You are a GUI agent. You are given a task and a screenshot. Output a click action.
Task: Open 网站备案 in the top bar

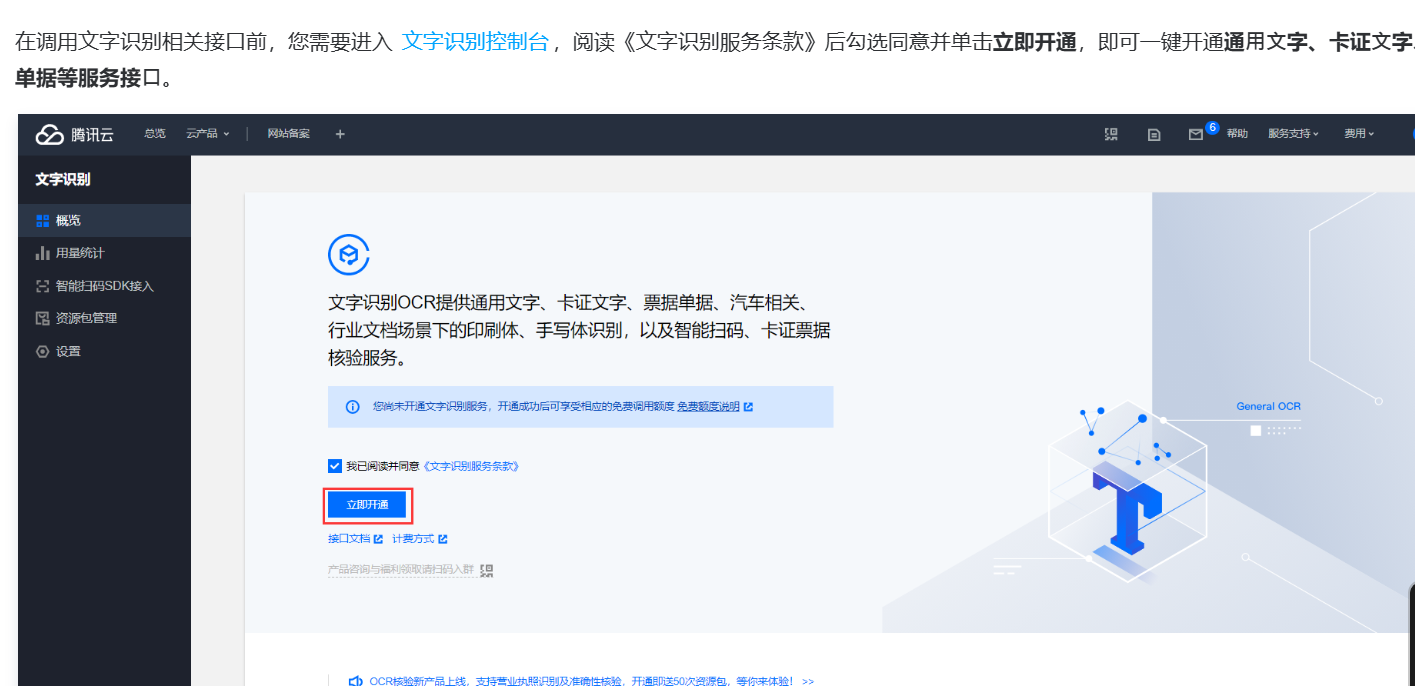(289, 133)
